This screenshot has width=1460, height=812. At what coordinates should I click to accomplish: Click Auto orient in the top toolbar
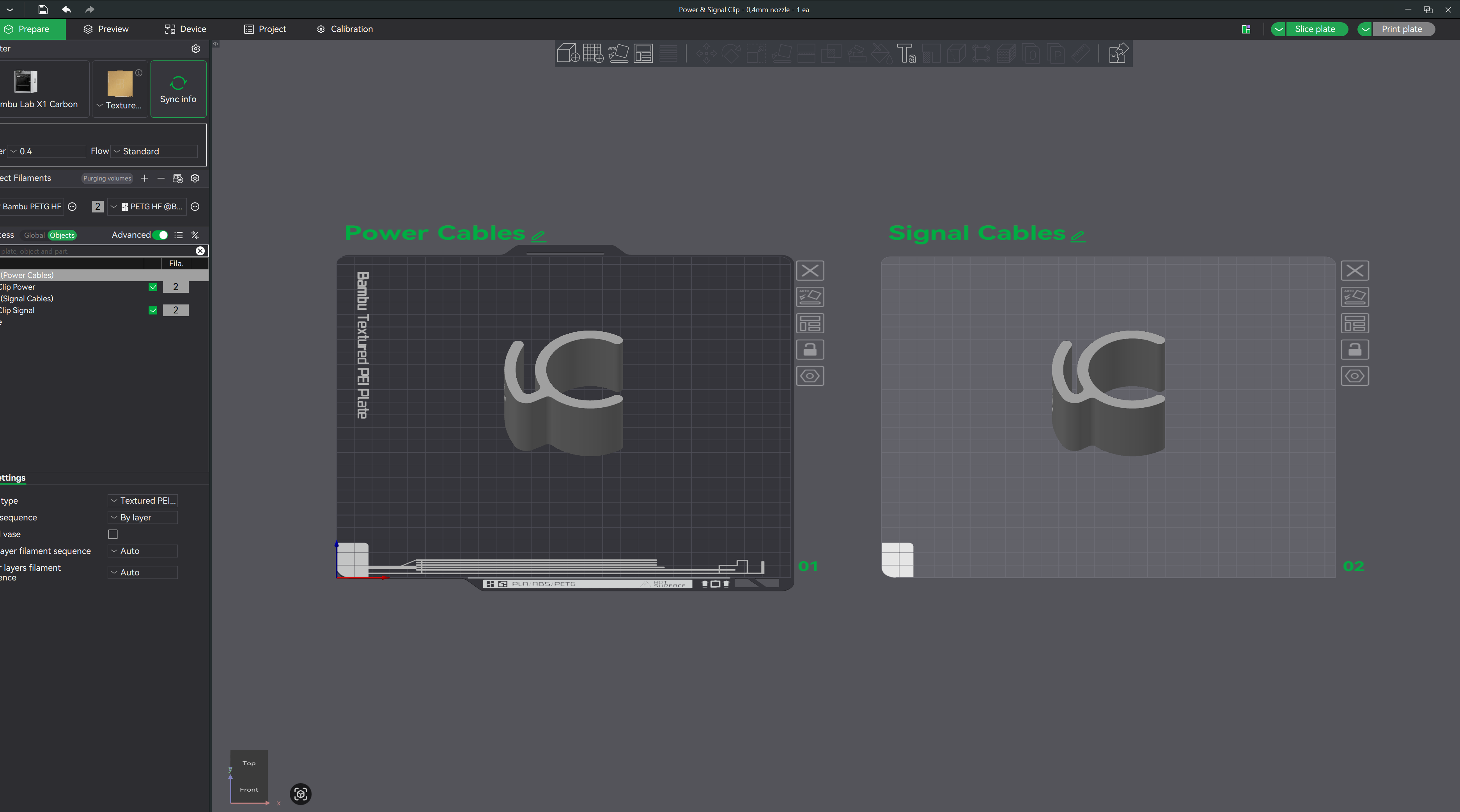(x=618, y=53)
